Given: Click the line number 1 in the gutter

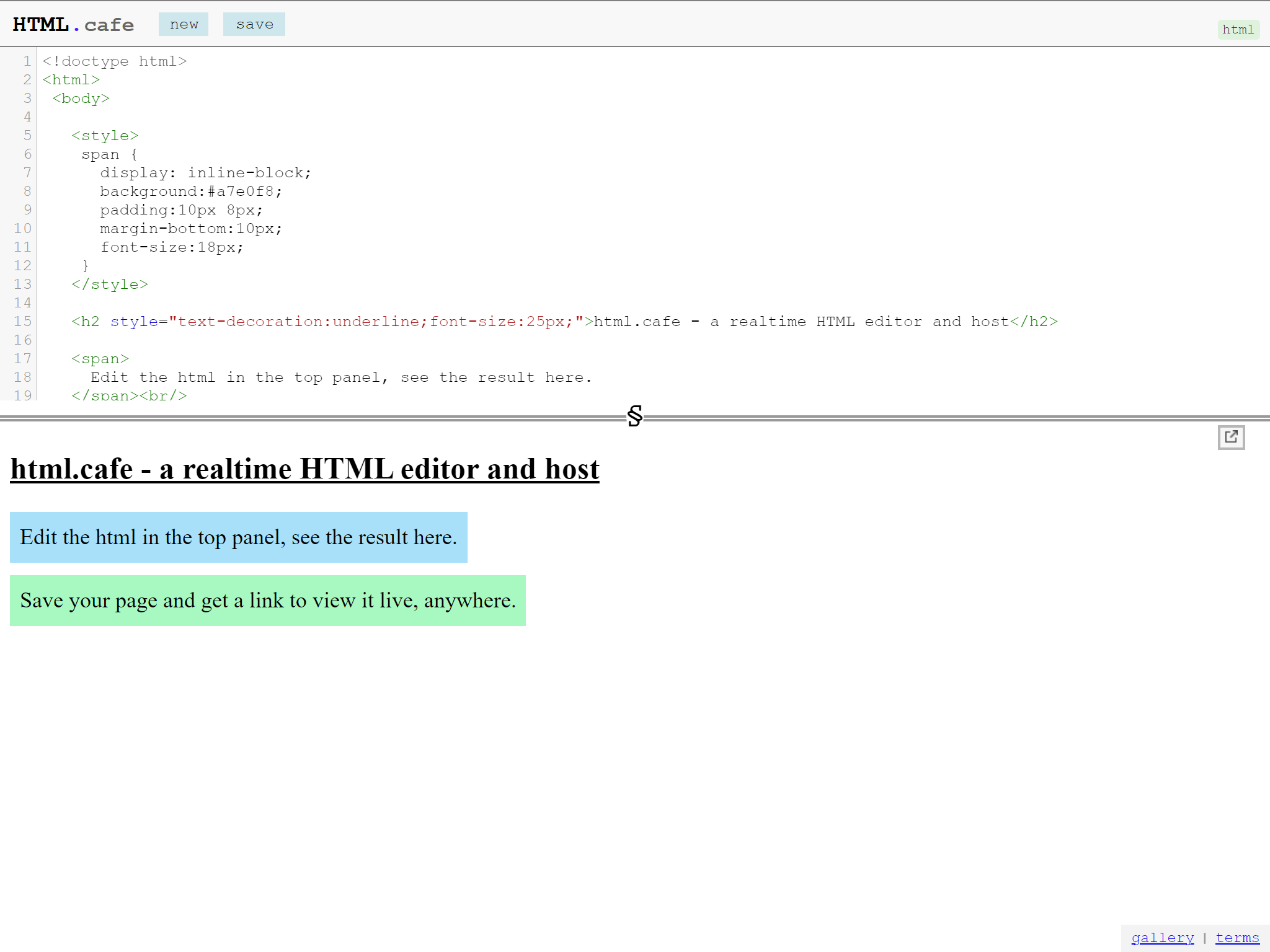Looking at the screenshot, I should click(27, 61).
